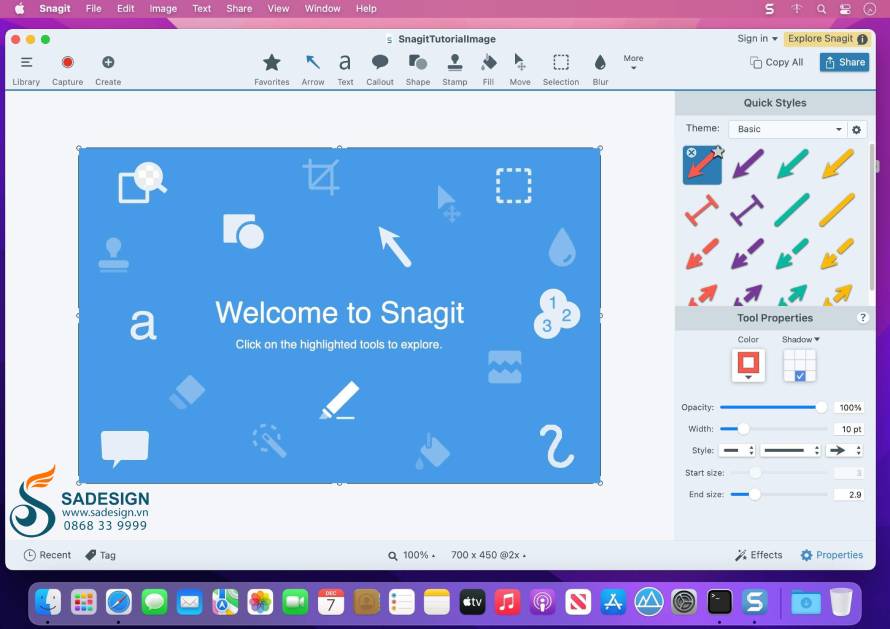Toggle the Effects panel
Screen dimensions: 890x629
point(758,555)
